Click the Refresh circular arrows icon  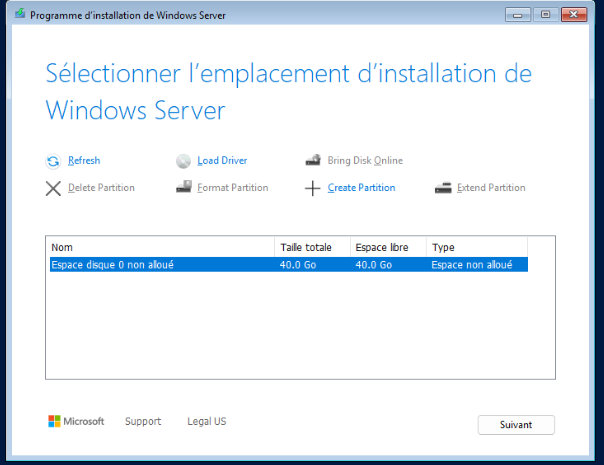[x=53, y=161]
